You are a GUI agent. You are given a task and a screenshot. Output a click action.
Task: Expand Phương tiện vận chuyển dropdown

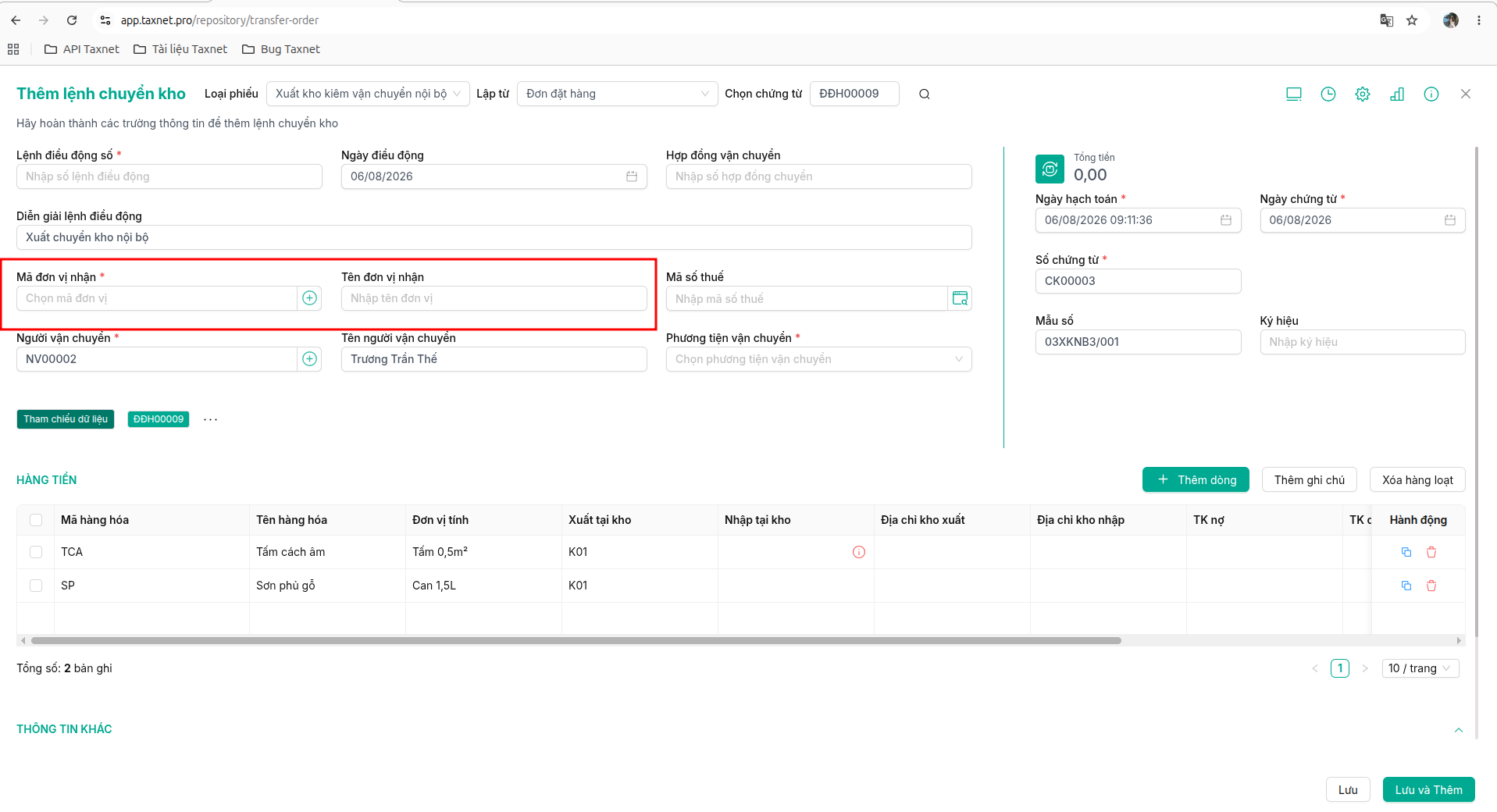(818, 359)
